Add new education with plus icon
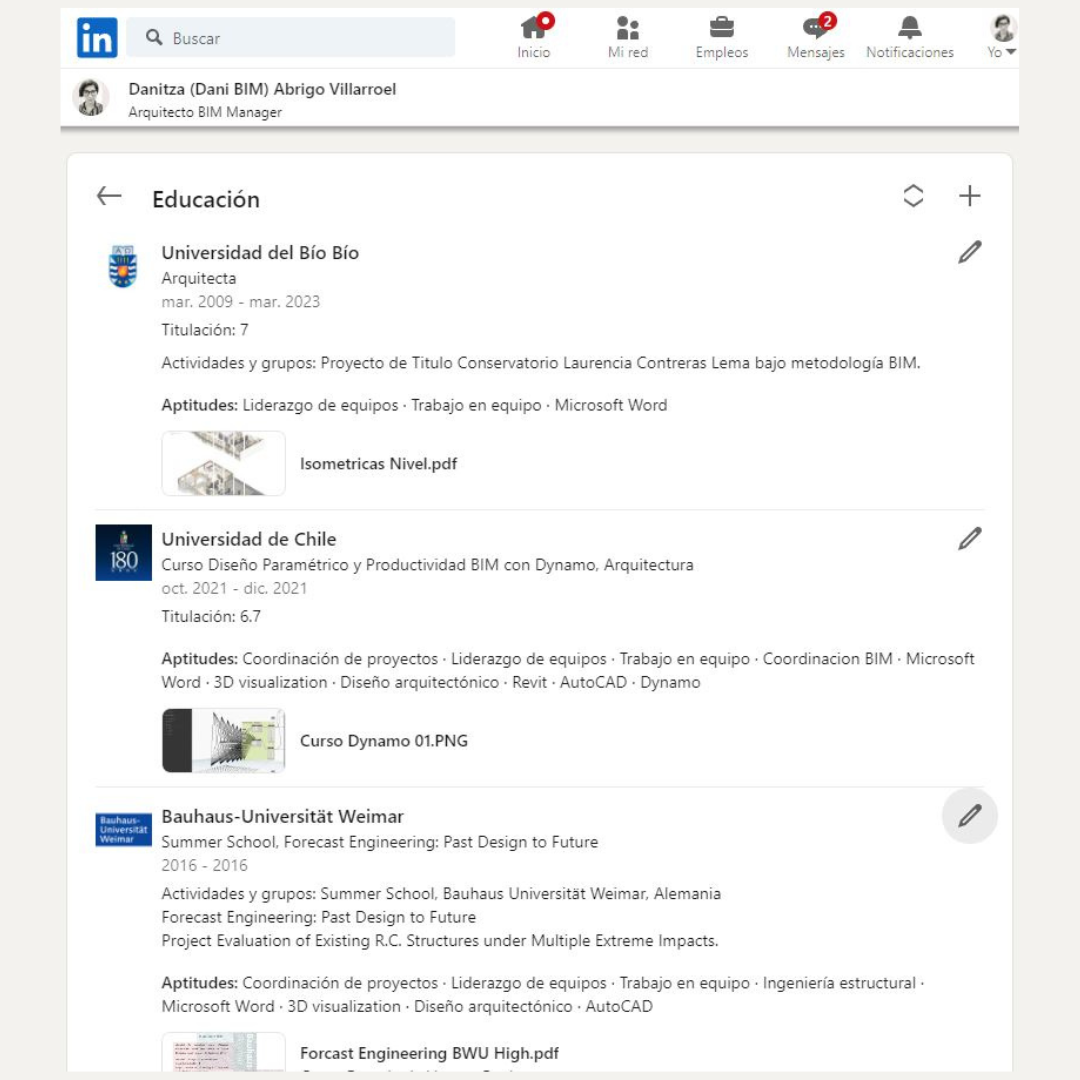The height and width of the screenshot is (1080, 1080). pyautogui.click(x=969, y=197)
